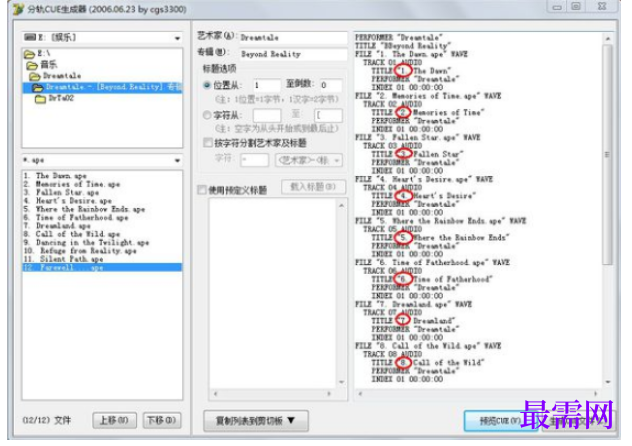Select the 位置从 radio button
The height and width of the screenshot is (446, 632).
pyautogui.click(x=207, y=85)
